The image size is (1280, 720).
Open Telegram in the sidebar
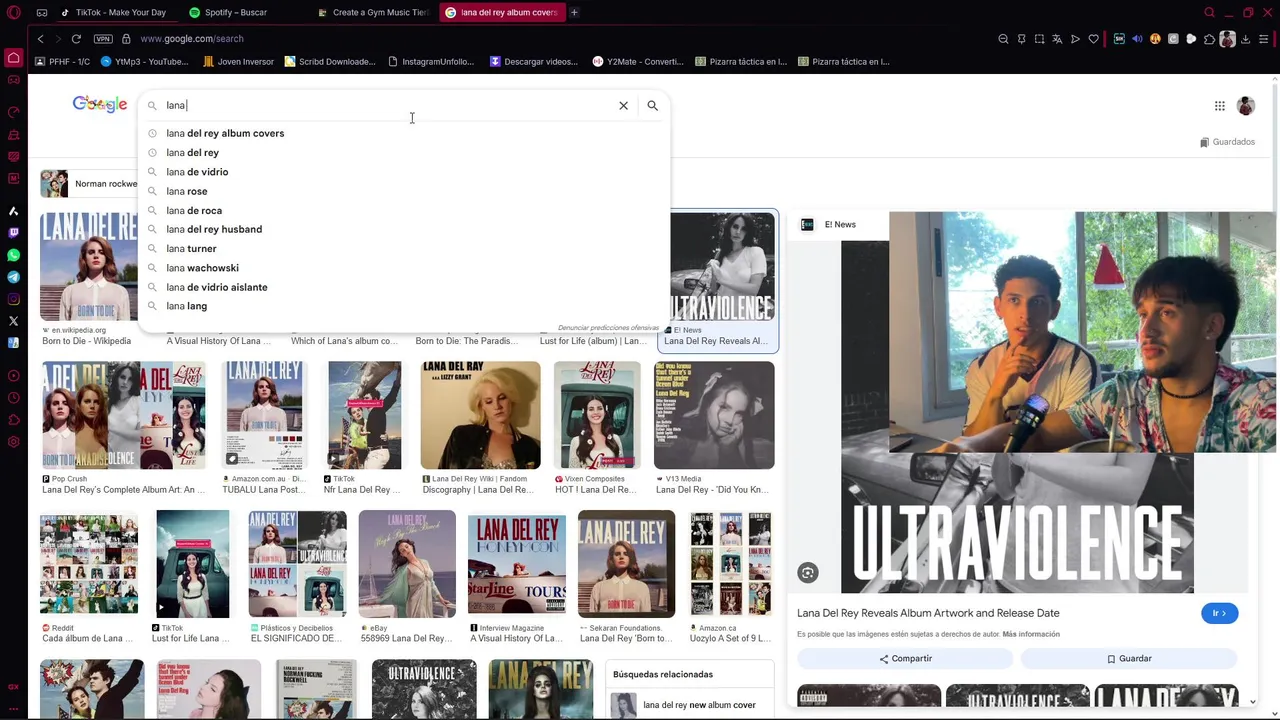(x=13, y=277)
